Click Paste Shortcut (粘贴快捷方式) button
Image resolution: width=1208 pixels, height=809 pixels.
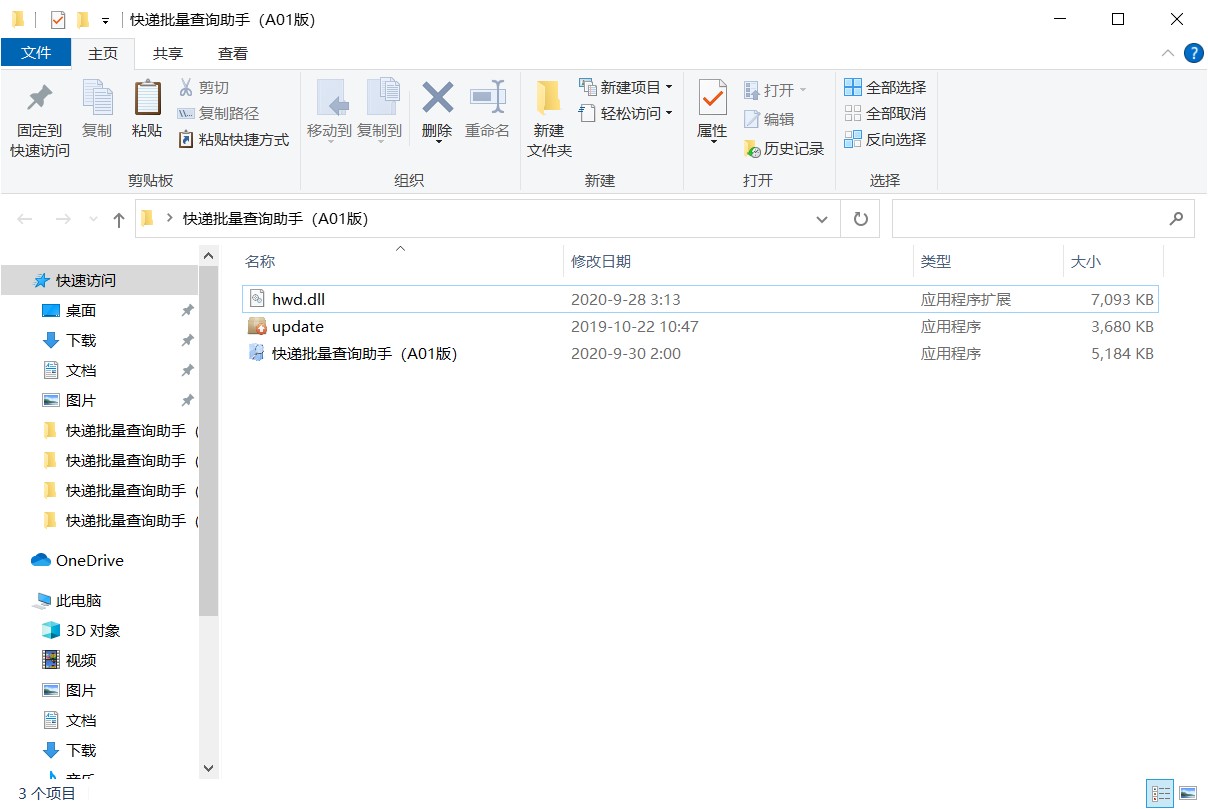click(x=233, y=140)
